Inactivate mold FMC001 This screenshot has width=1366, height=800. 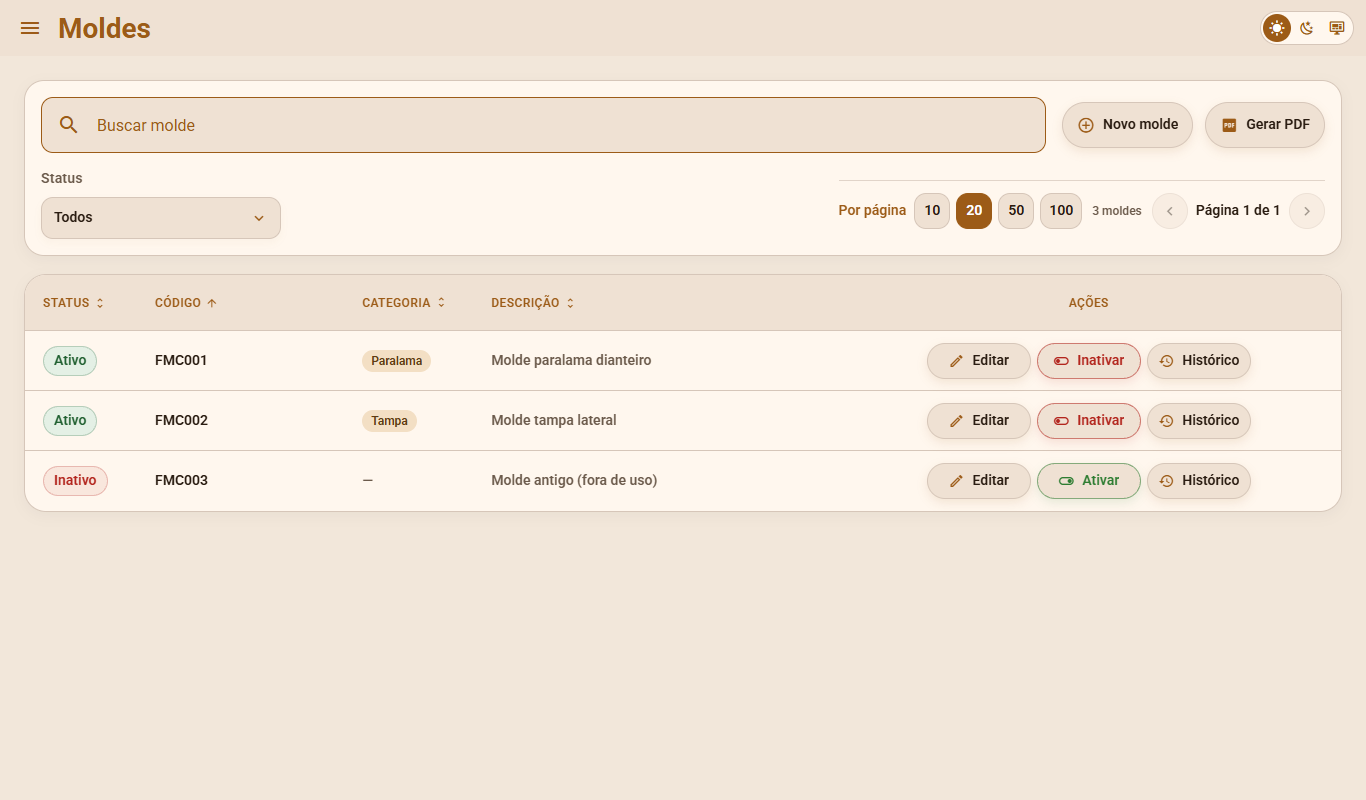(1089, 361)
